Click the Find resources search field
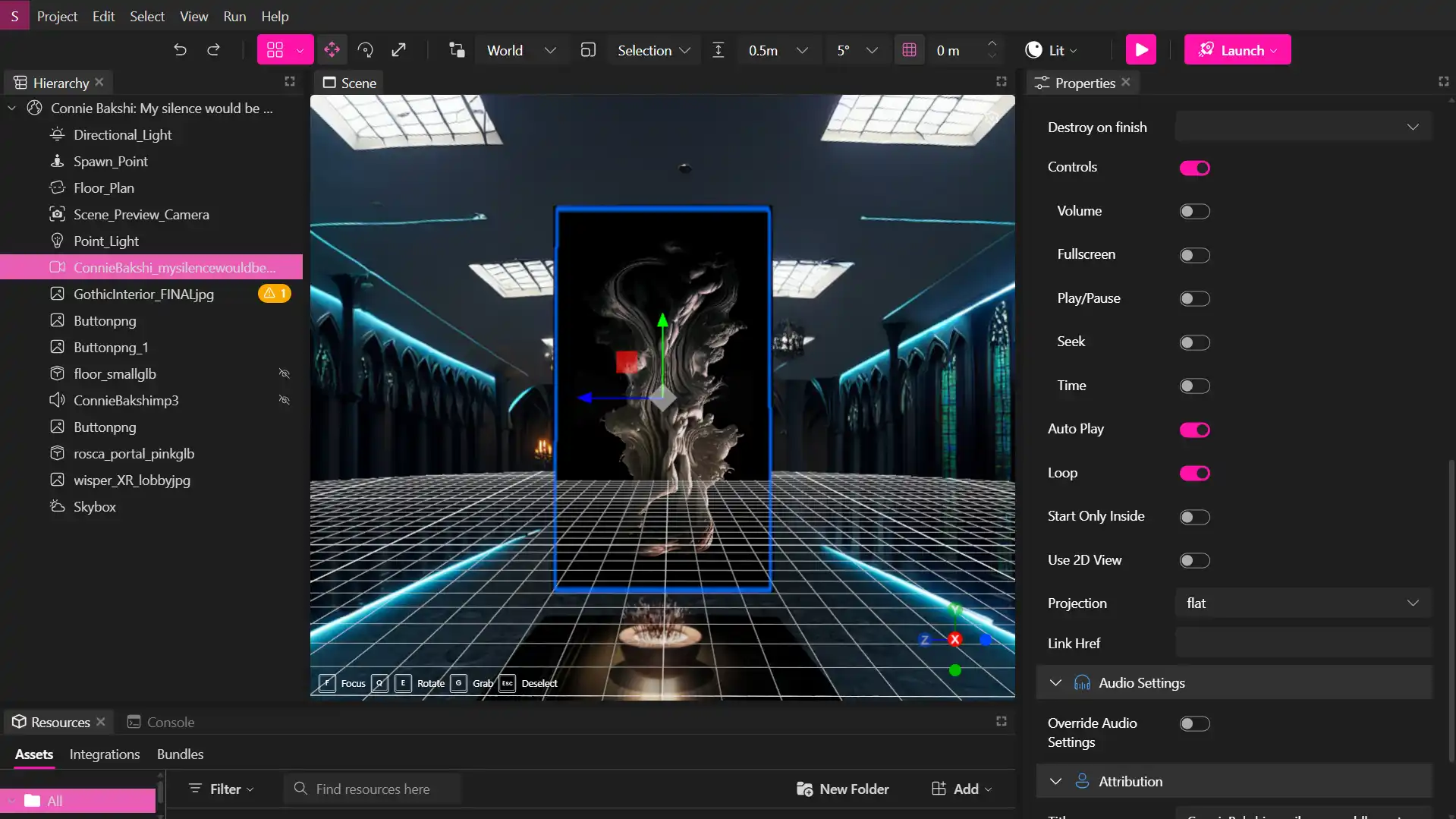The height and width of the screenshot is (819, 1456). tap(373, 789)
